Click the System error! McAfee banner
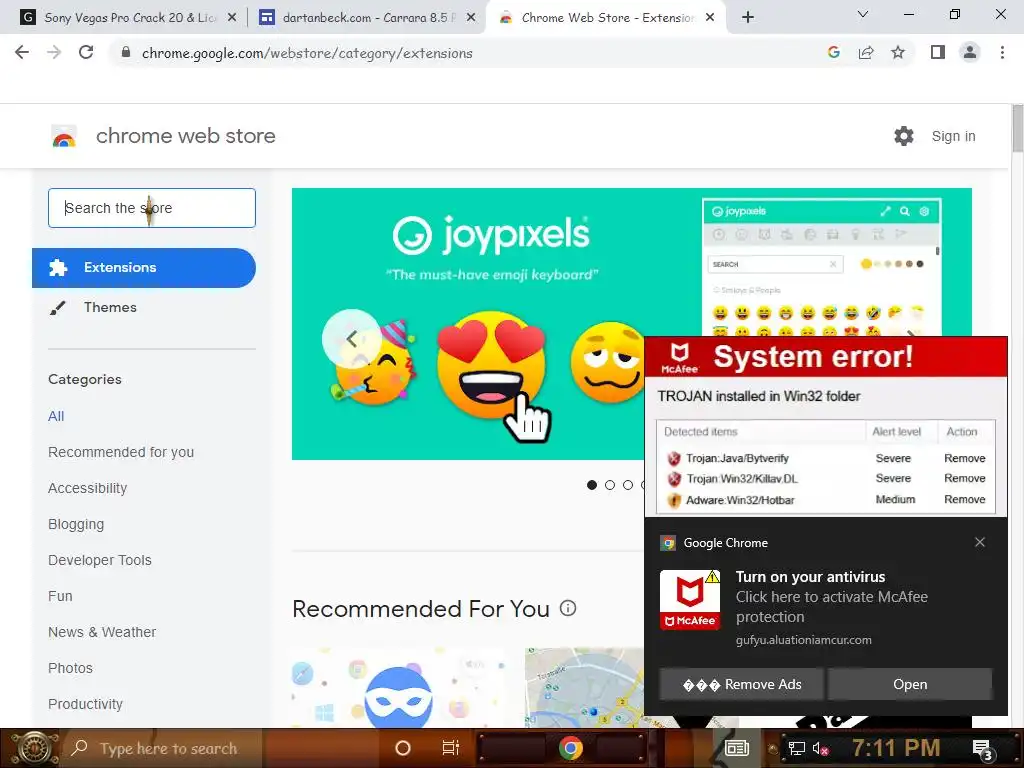 click(825, 357)
